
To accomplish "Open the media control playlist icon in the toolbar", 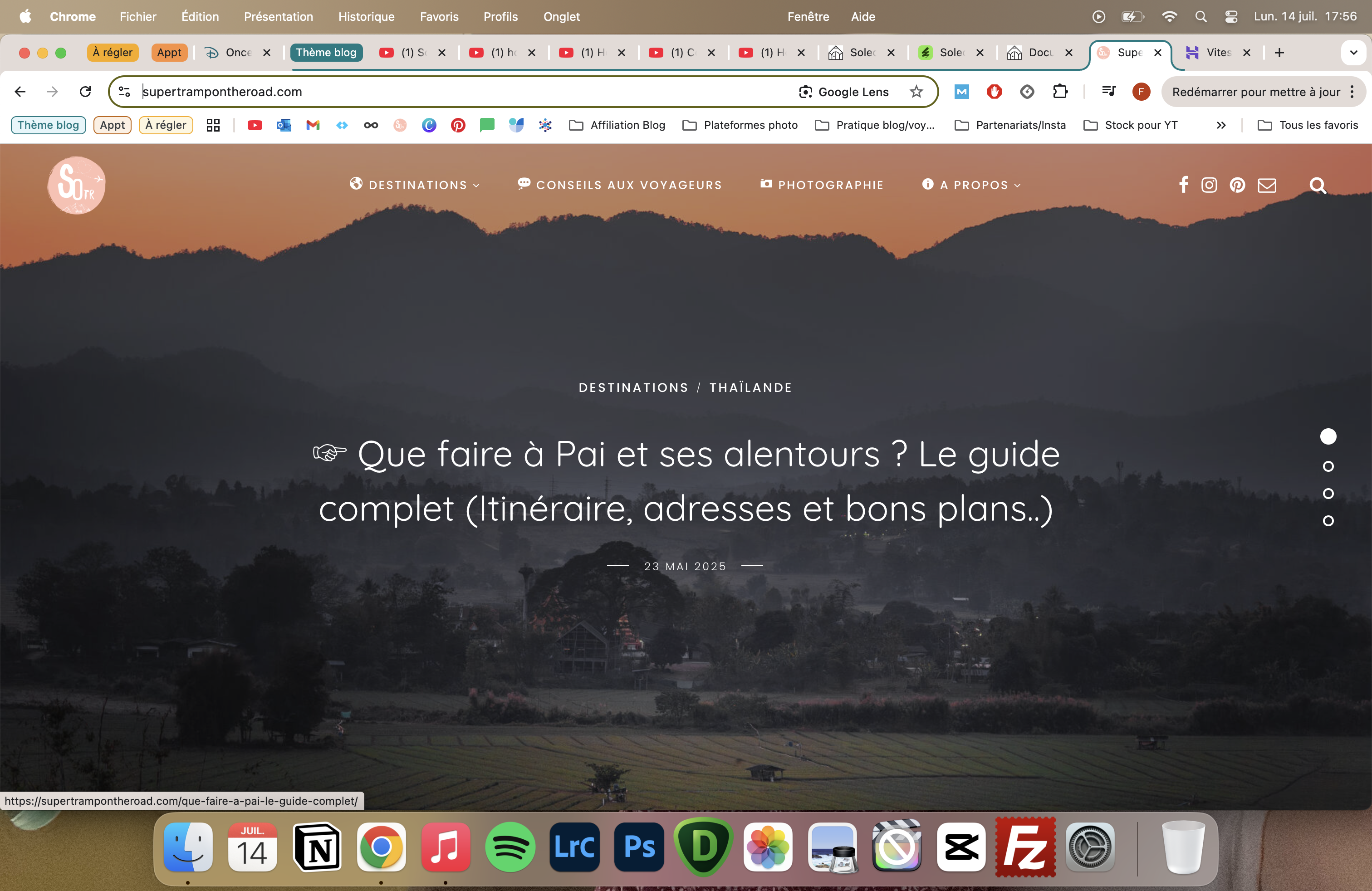I will (x=1108, y=92).
